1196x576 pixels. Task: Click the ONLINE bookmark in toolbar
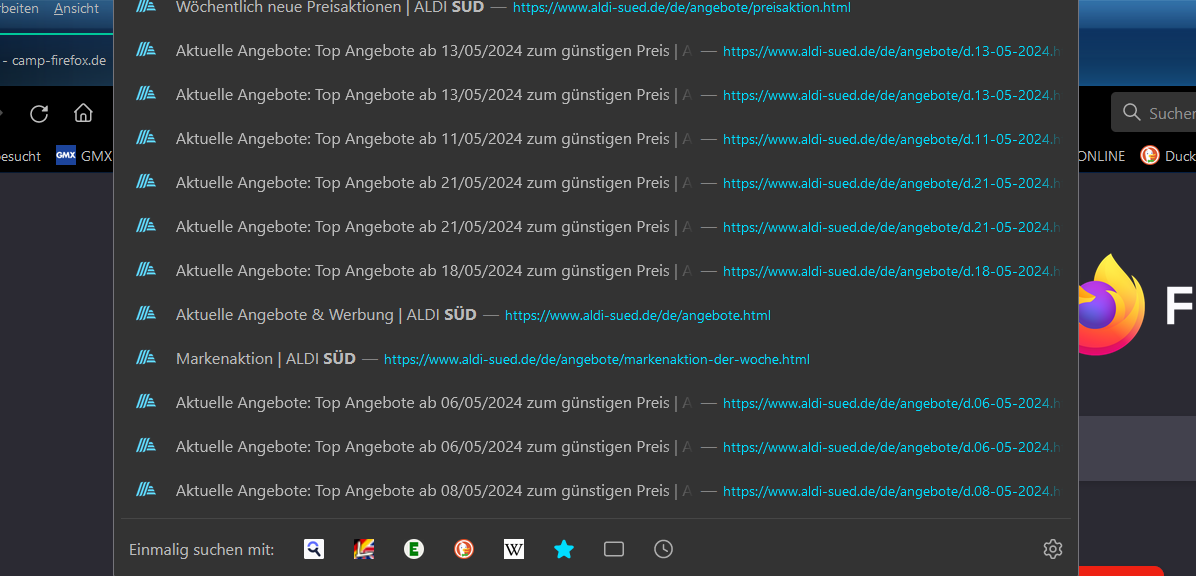[x=1100, y=156]
